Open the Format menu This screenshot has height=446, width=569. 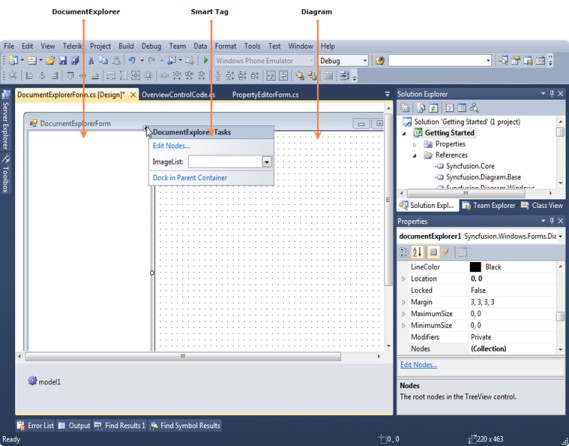click(225, 46)
